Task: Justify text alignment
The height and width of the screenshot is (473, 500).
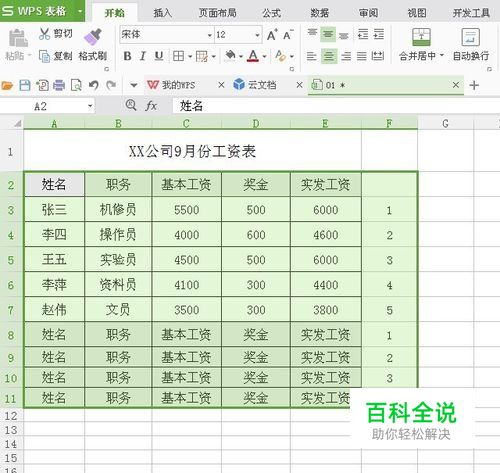Action: (362, 56)
